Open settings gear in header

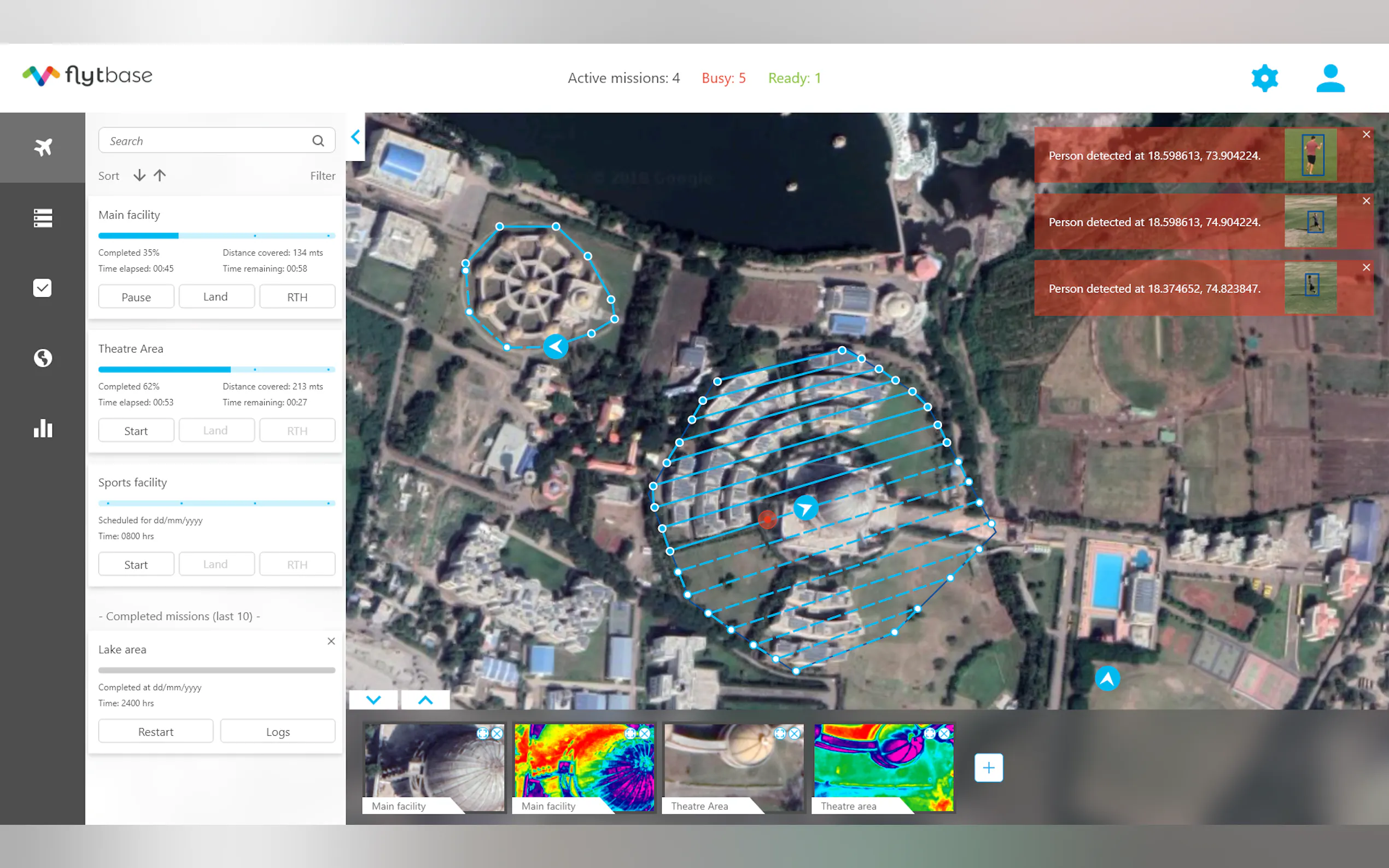[x=1264, y=78]
